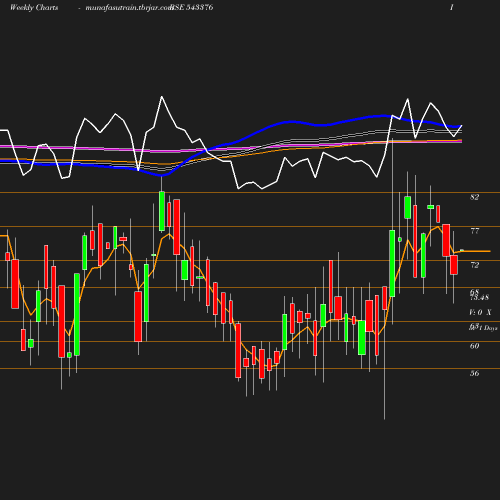Image resolution: width=500 pixels, height=500 pixels.
Task: Click the "72" price axis label
Action: pos(474,265)
